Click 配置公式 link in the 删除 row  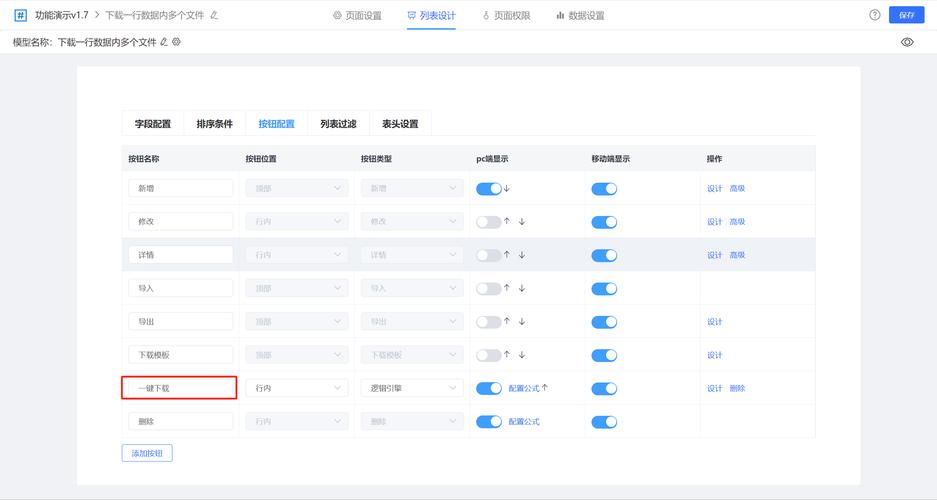pos(524,422)
